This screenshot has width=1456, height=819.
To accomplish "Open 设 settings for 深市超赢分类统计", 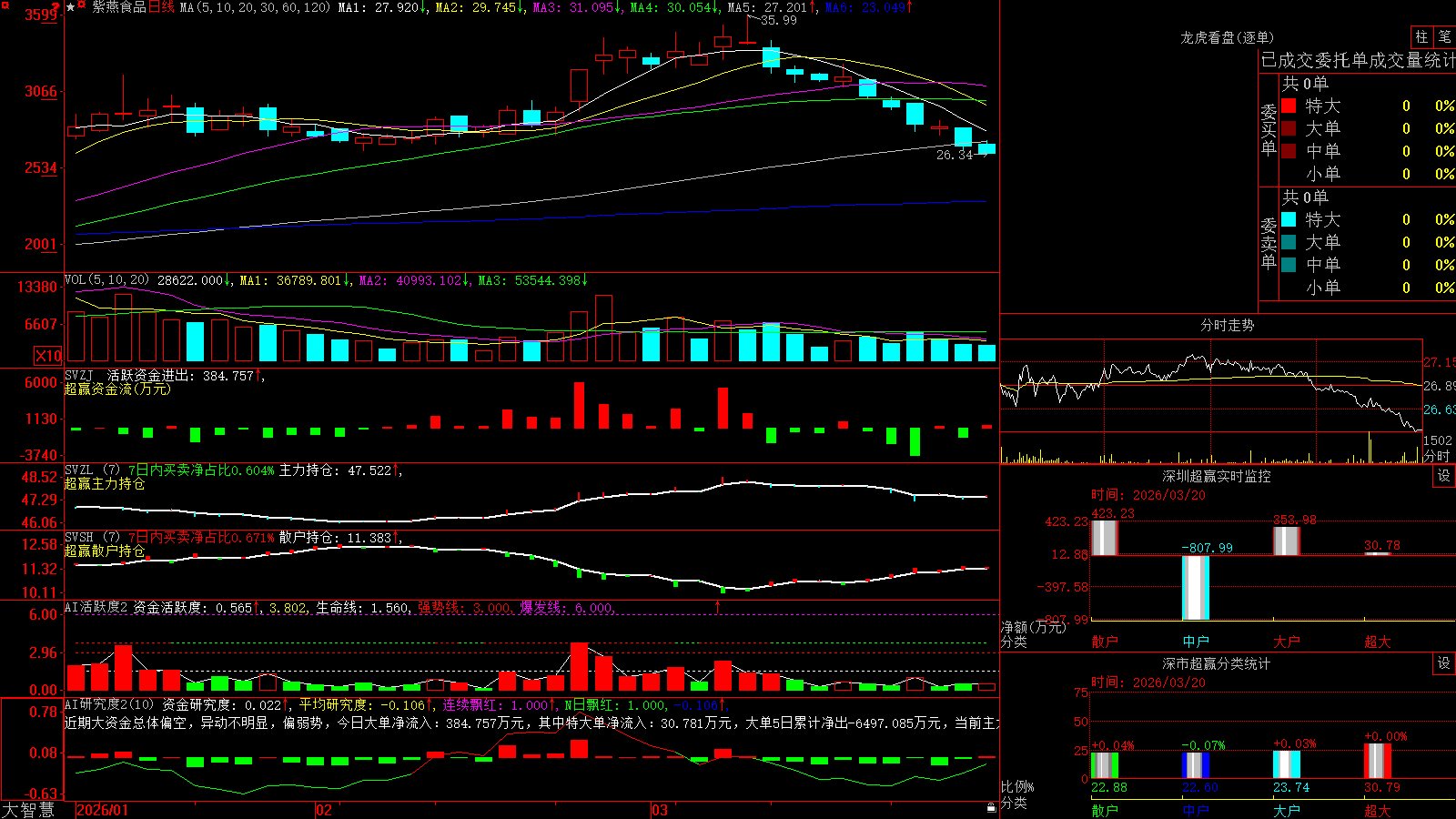I will click(x=1444, y=663).
